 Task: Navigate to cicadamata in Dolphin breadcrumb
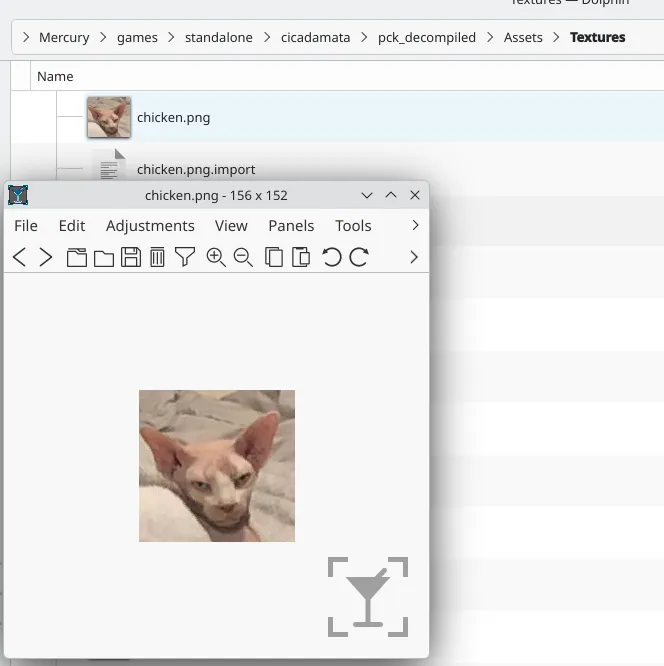pos(316,37)
